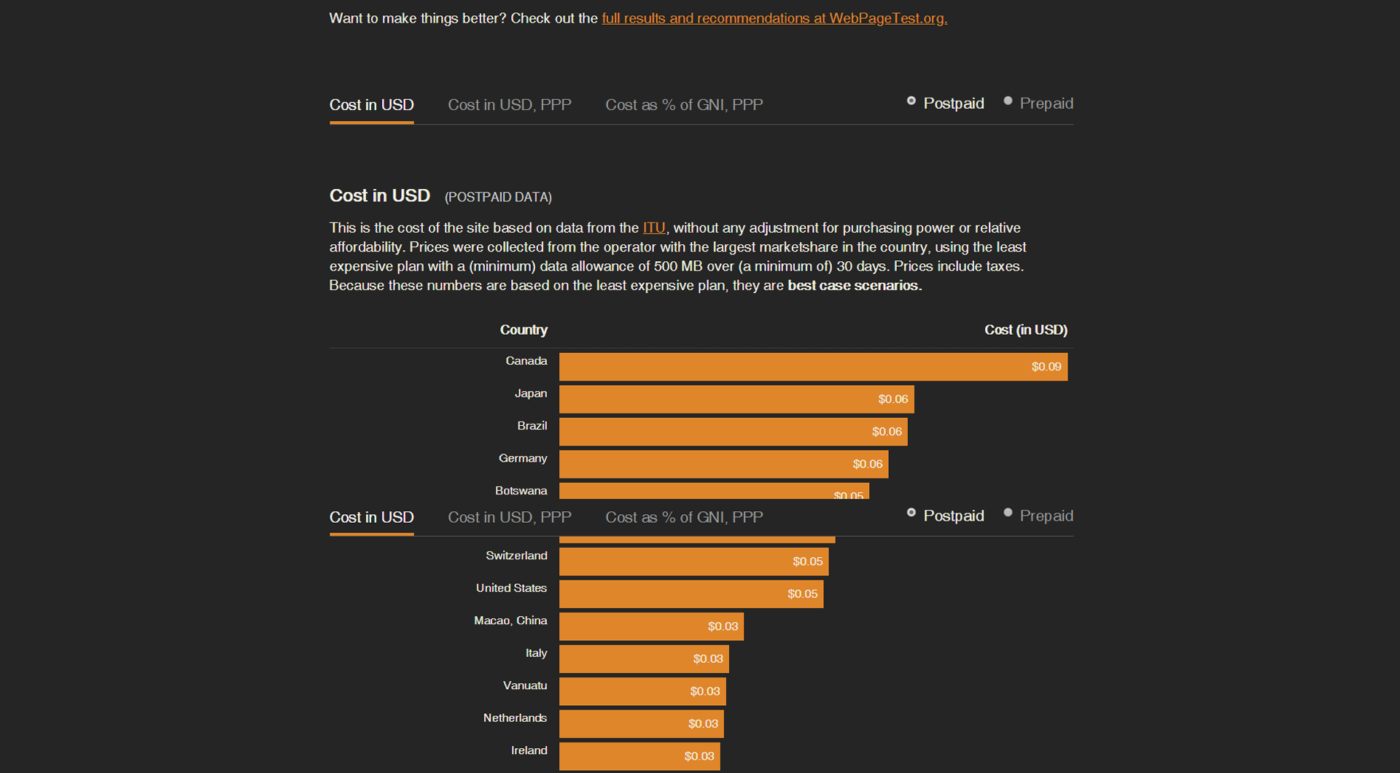Click the Brazil cost bar
Screen dimensions: 1400x773
click(732, 432)
